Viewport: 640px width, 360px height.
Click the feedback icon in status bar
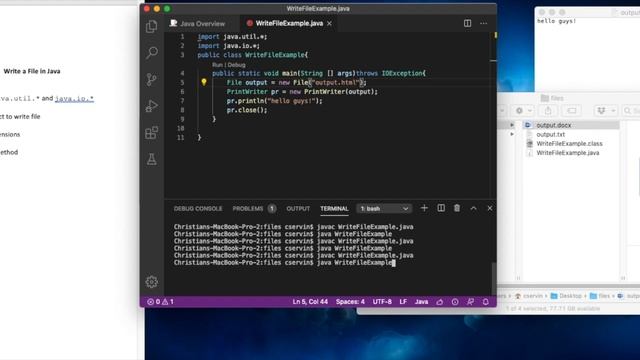tap(470, 302)
